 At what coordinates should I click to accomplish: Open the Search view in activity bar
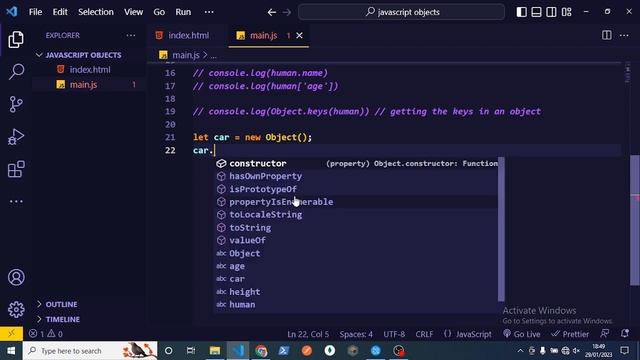pos(16,71)
